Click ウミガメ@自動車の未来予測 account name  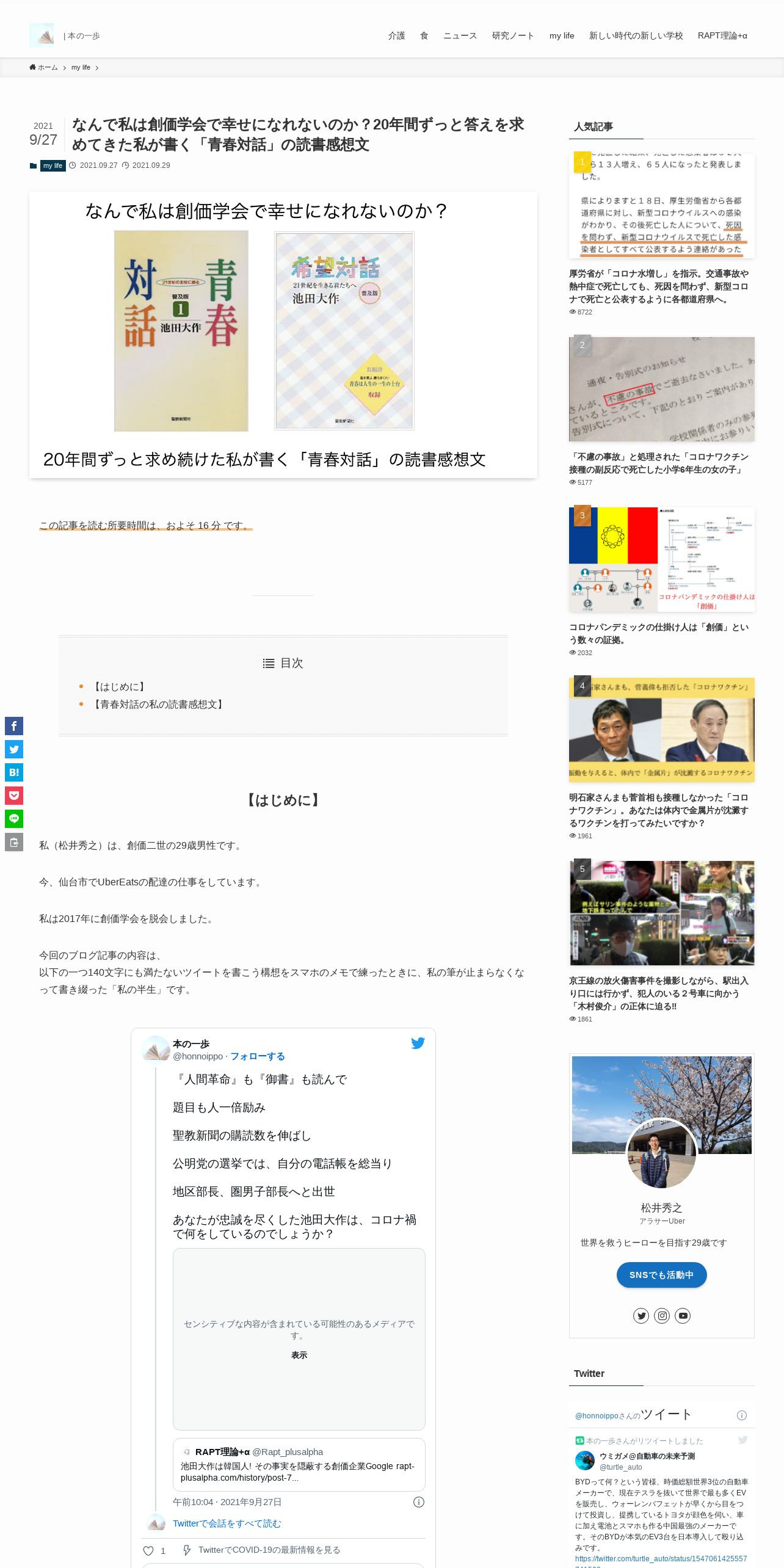647,1456
